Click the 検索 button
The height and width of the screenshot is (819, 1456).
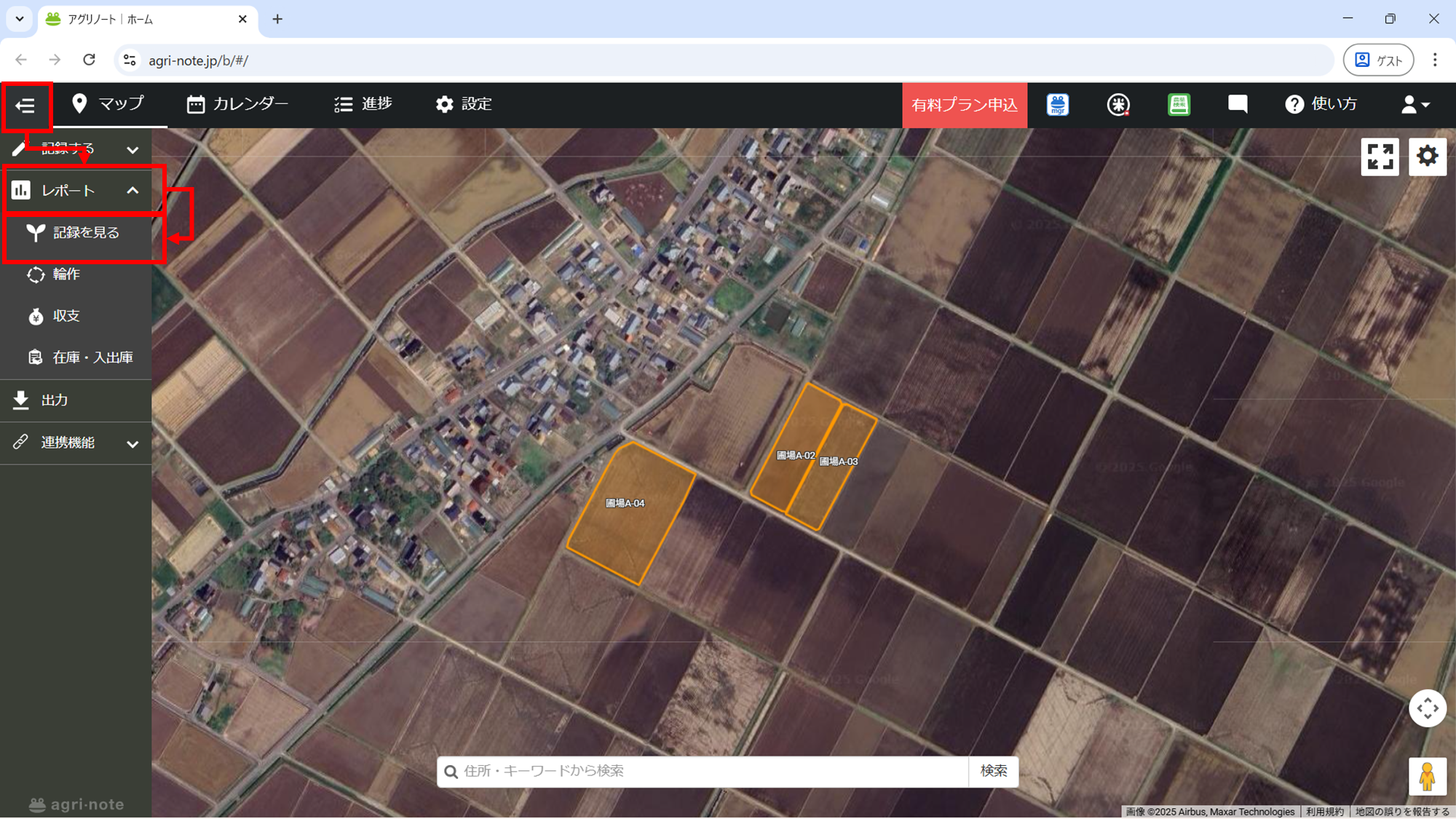[x=994, y=771]
